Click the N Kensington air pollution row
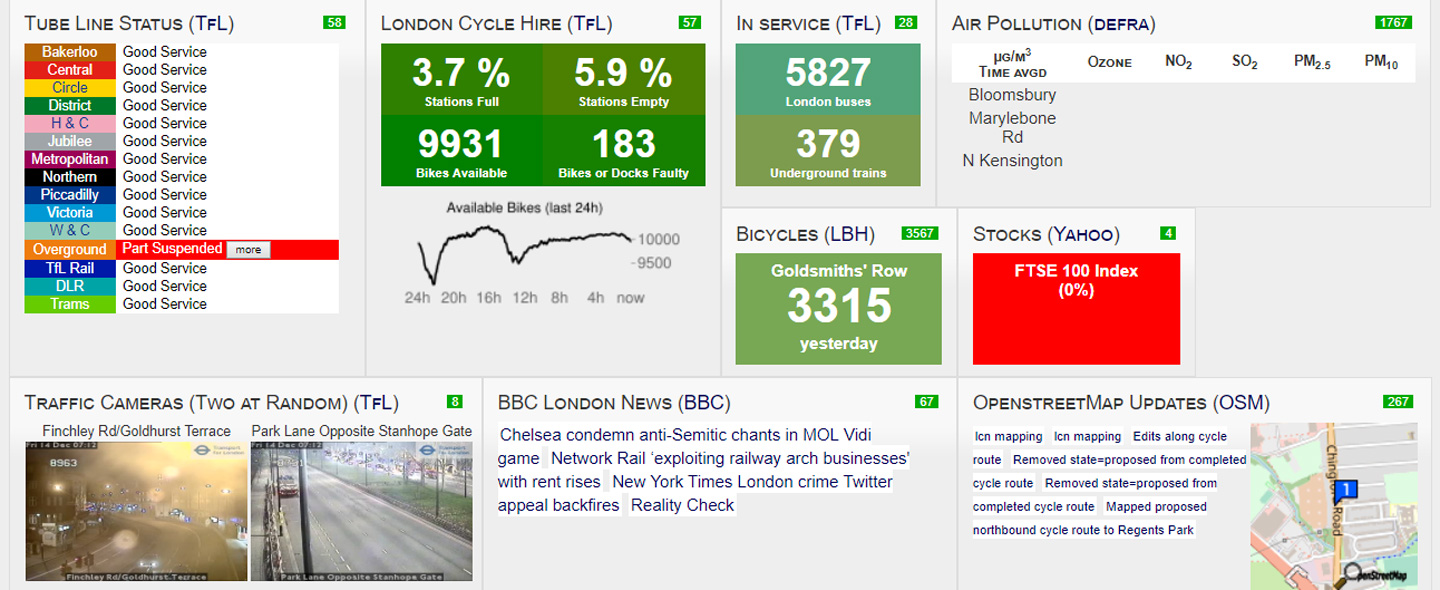Image resolution: width=1440 pixels, height=590 pixels. (x=1012, y=160)
